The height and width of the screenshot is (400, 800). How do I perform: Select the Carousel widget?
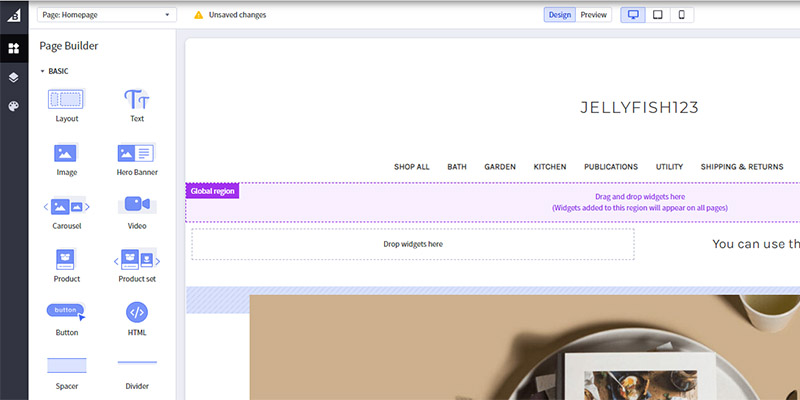coord(67,213)
